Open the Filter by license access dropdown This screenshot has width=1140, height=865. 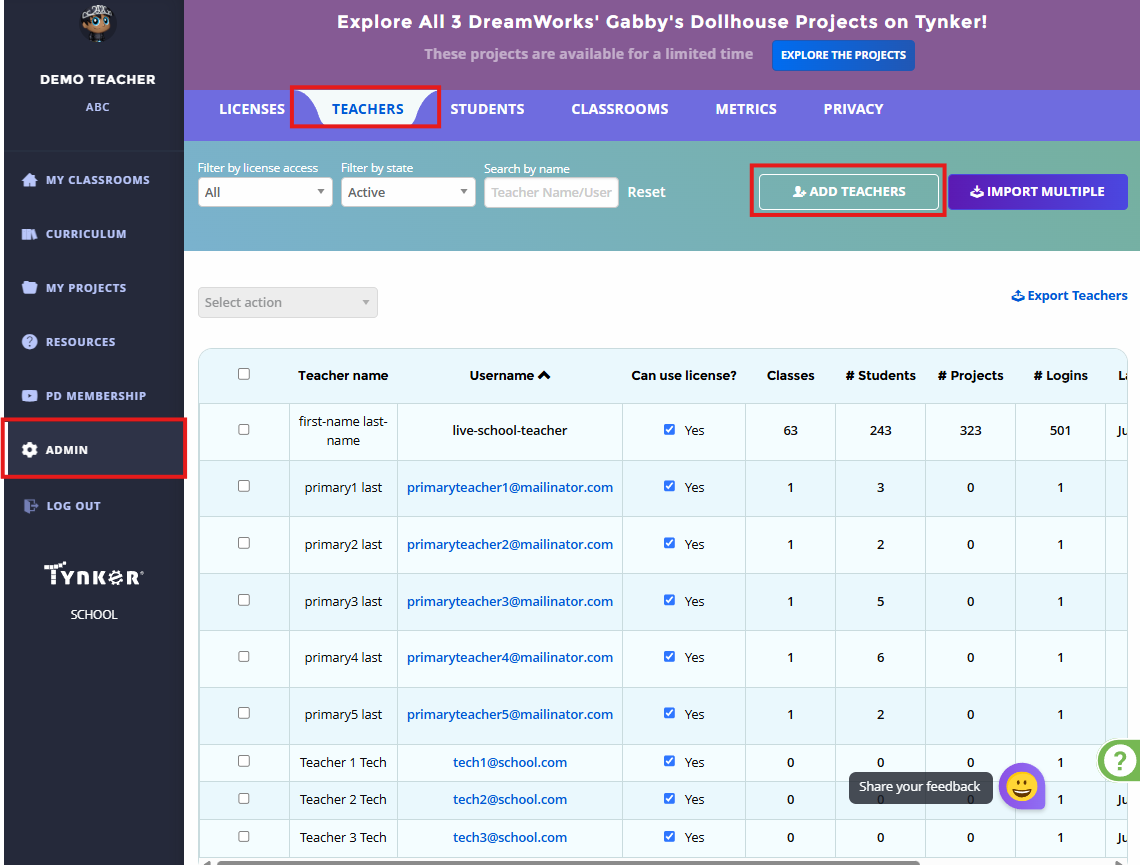coord(265,192)
